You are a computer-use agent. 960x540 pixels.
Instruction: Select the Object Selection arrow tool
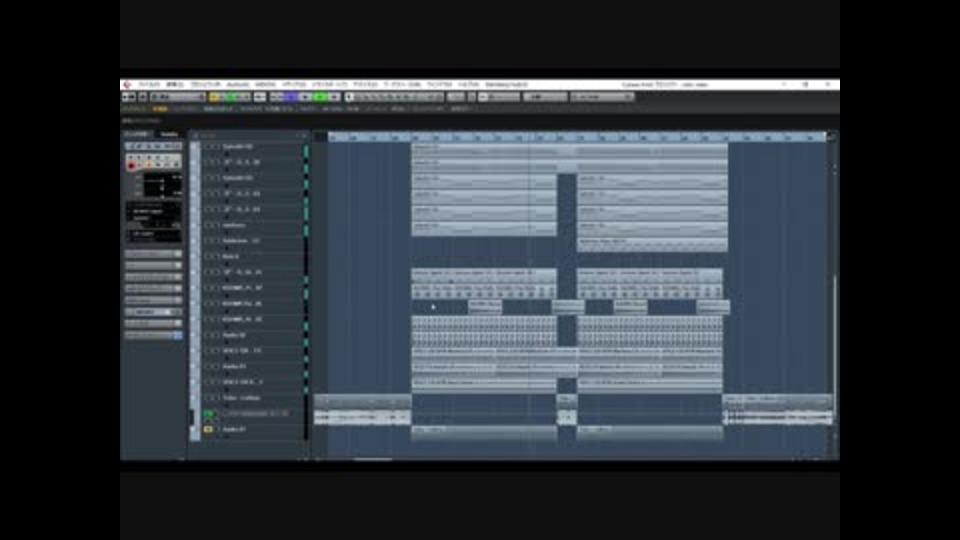click(x=350, y=97)
